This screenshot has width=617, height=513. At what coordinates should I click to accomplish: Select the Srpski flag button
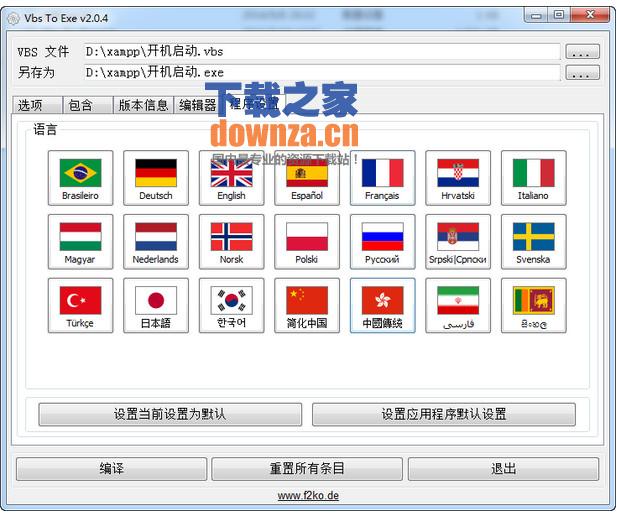458,242
